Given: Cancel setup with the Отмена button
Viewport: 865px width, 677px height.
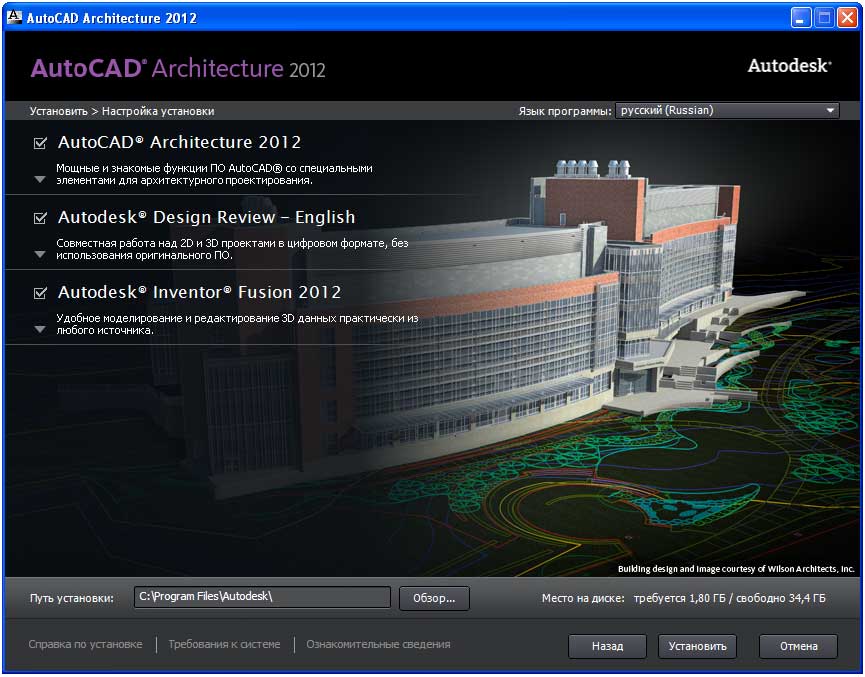Looking at the screenshot, I should coord(797,646).
